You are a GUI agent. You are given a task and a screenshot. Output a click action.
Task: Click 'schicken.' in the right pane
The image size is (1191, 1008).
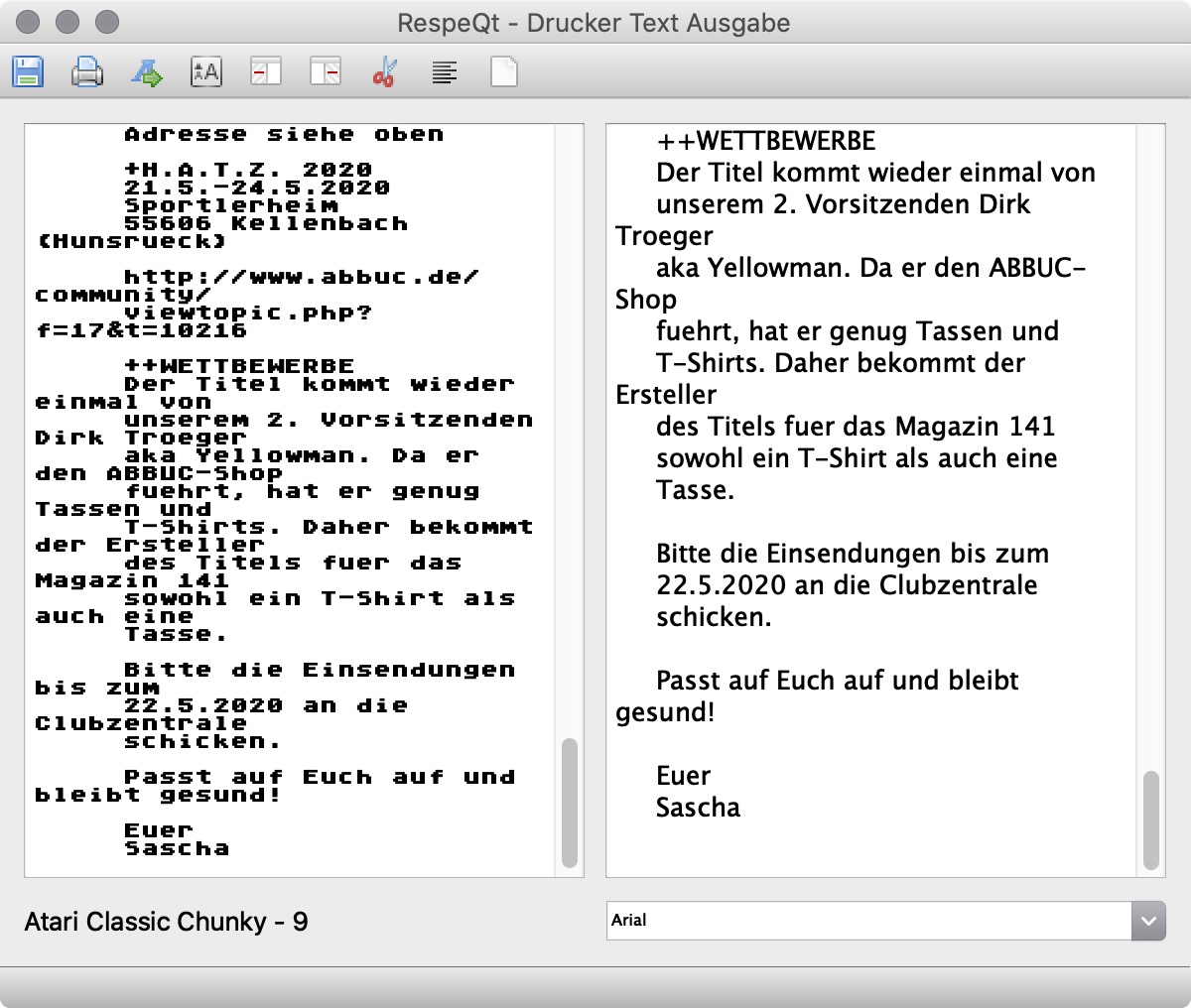click(714, 617)
